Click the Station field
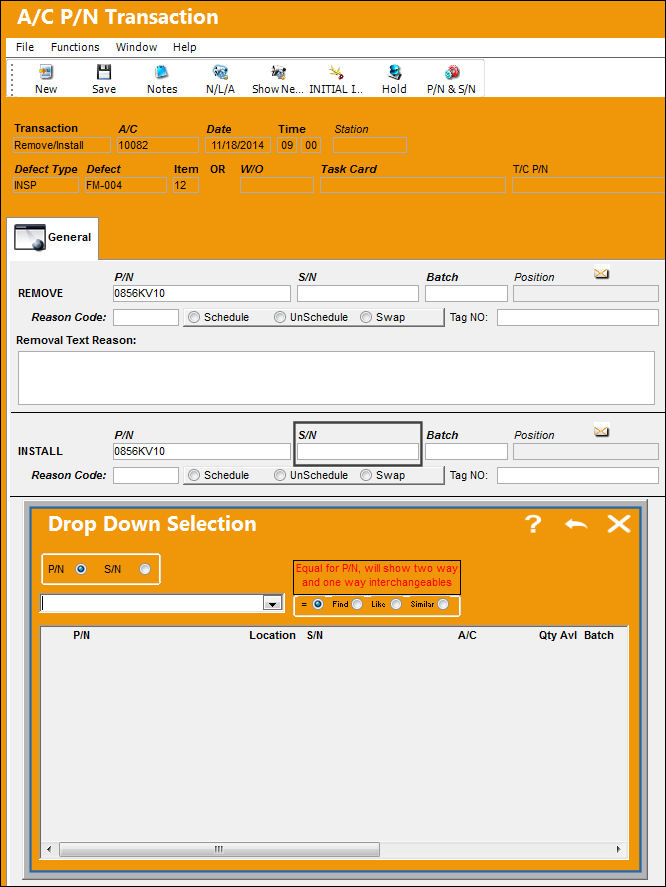The width and height of the screenshot is (666, 887). point(370,145)
